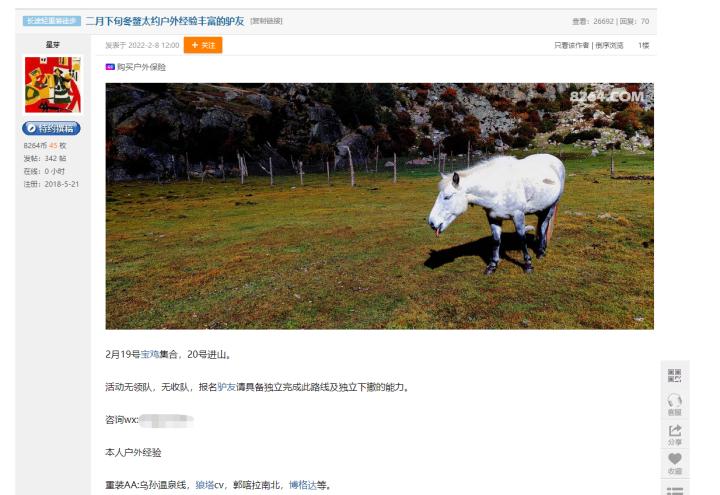Open the QR code icon in side toolbar

pyautogui.click(x=675, y=375)
